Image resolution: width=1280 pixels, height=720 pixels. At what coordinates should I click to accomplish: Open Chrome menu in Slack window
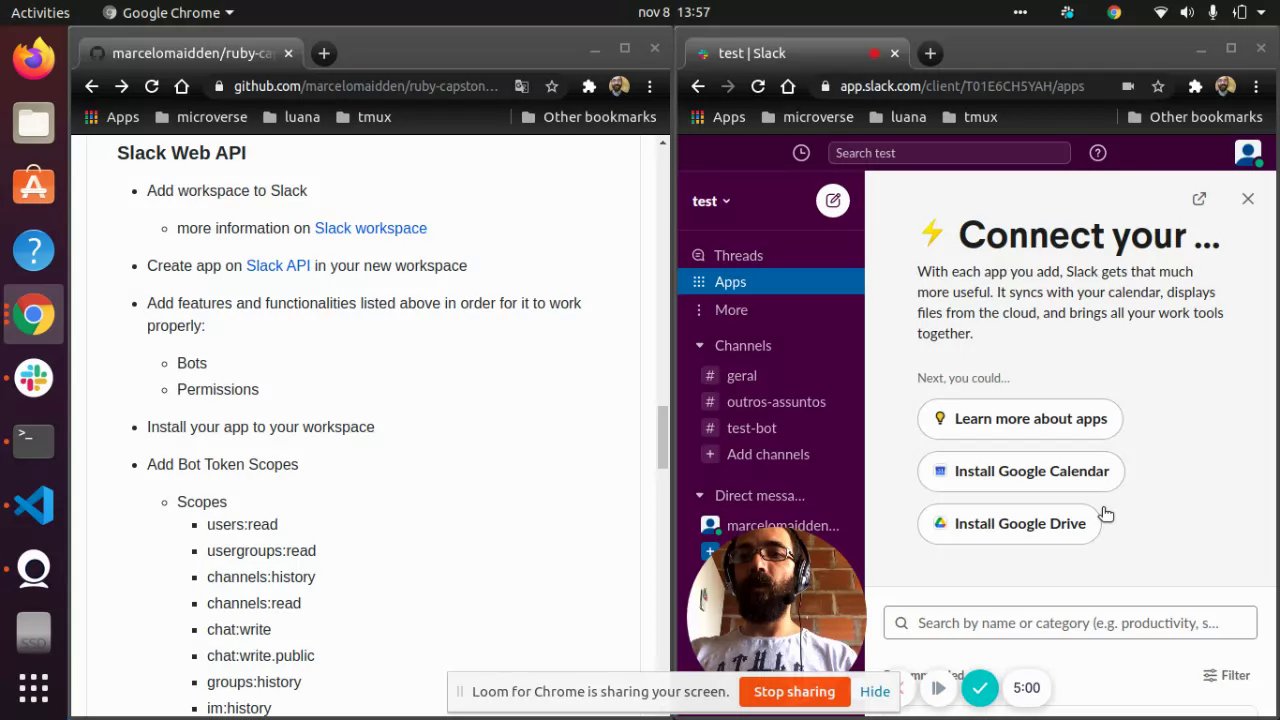(1256, 87)
